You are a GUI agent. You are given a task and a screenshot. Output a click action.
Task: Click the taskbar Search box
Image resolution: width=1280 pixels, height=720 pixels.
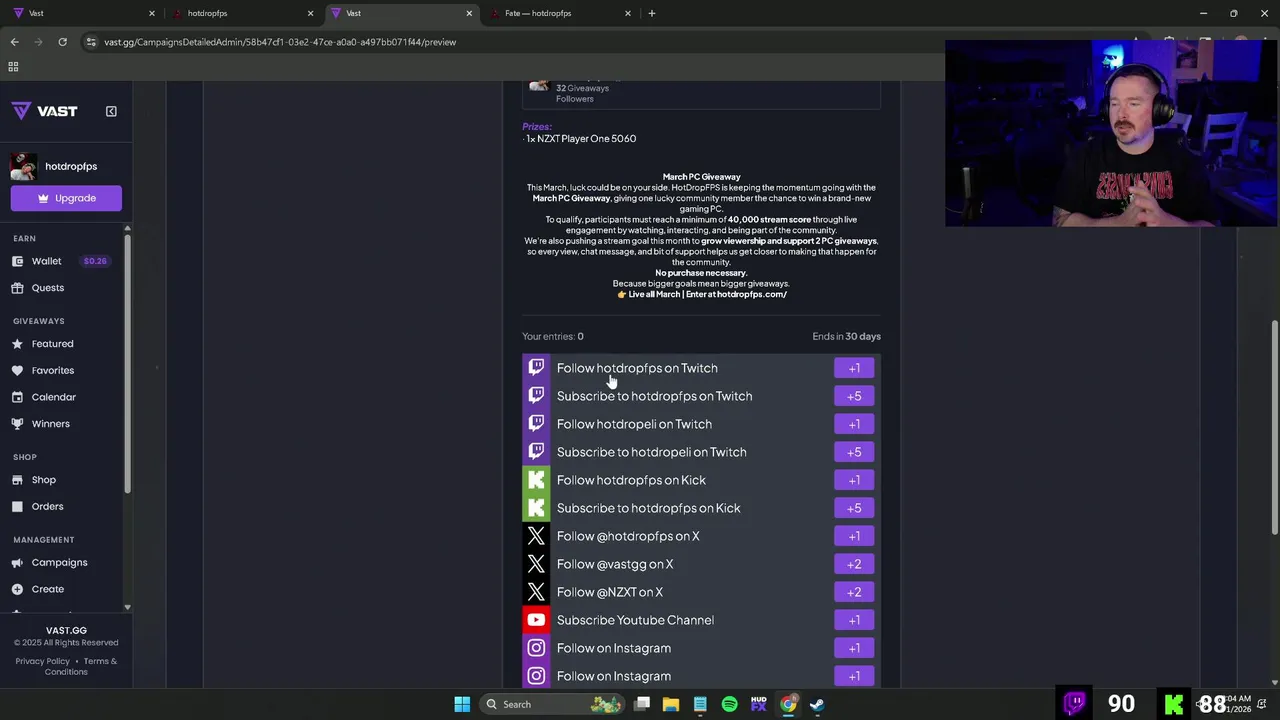[553, 704]
